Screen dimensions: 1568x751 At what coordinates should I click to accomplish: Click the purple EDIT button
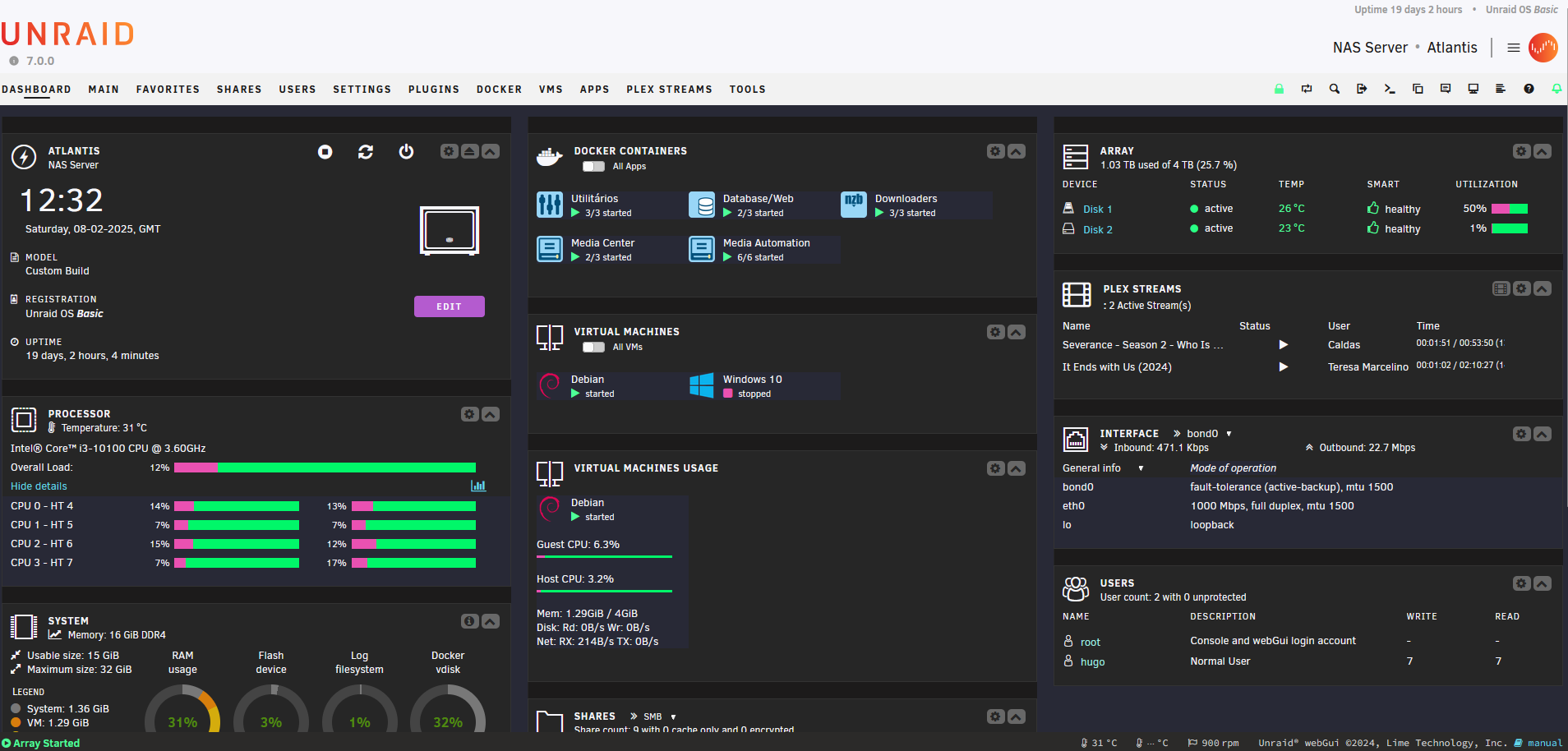click(x=450, y=306)
